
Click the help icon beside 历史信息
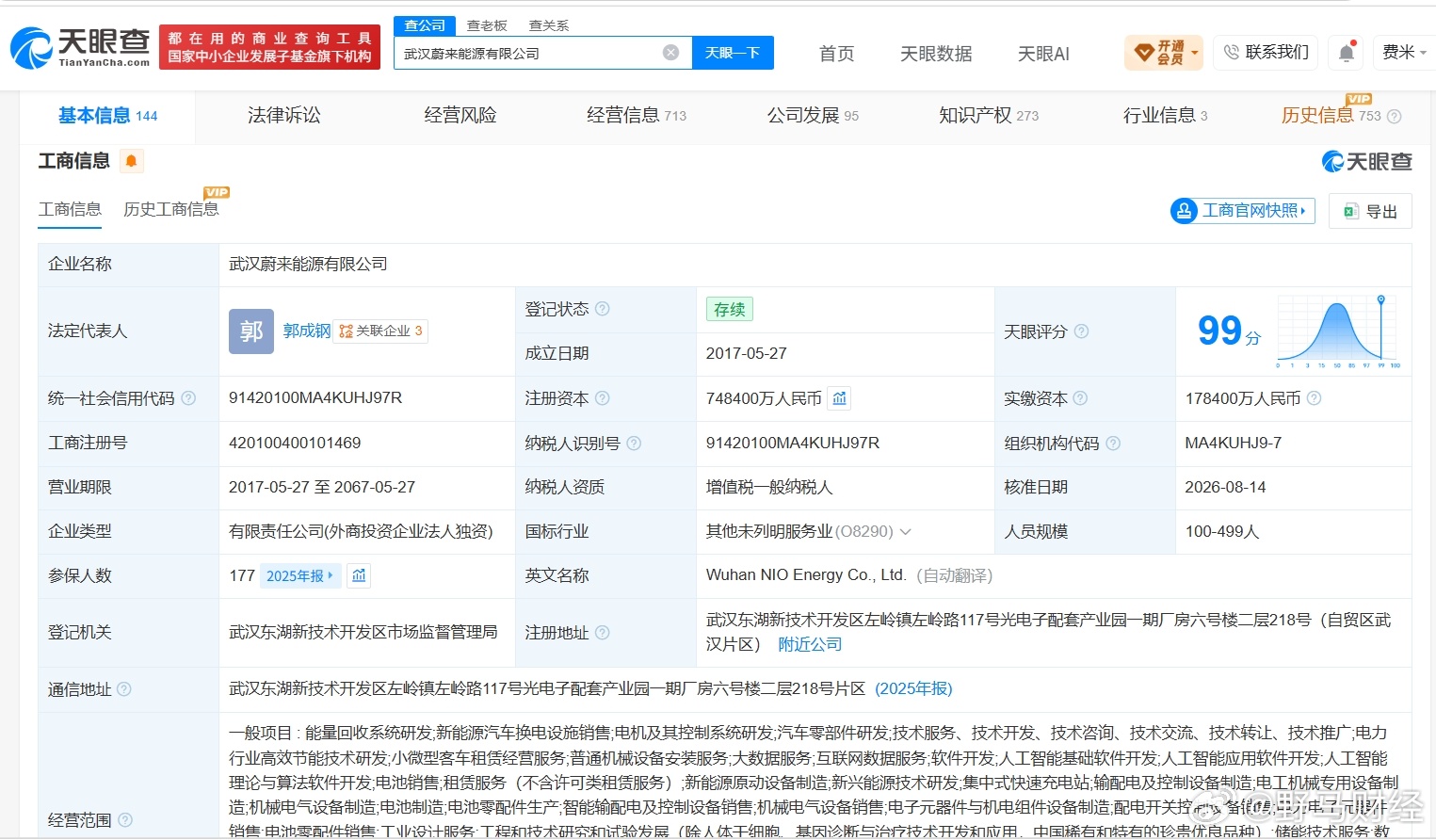1395,117
